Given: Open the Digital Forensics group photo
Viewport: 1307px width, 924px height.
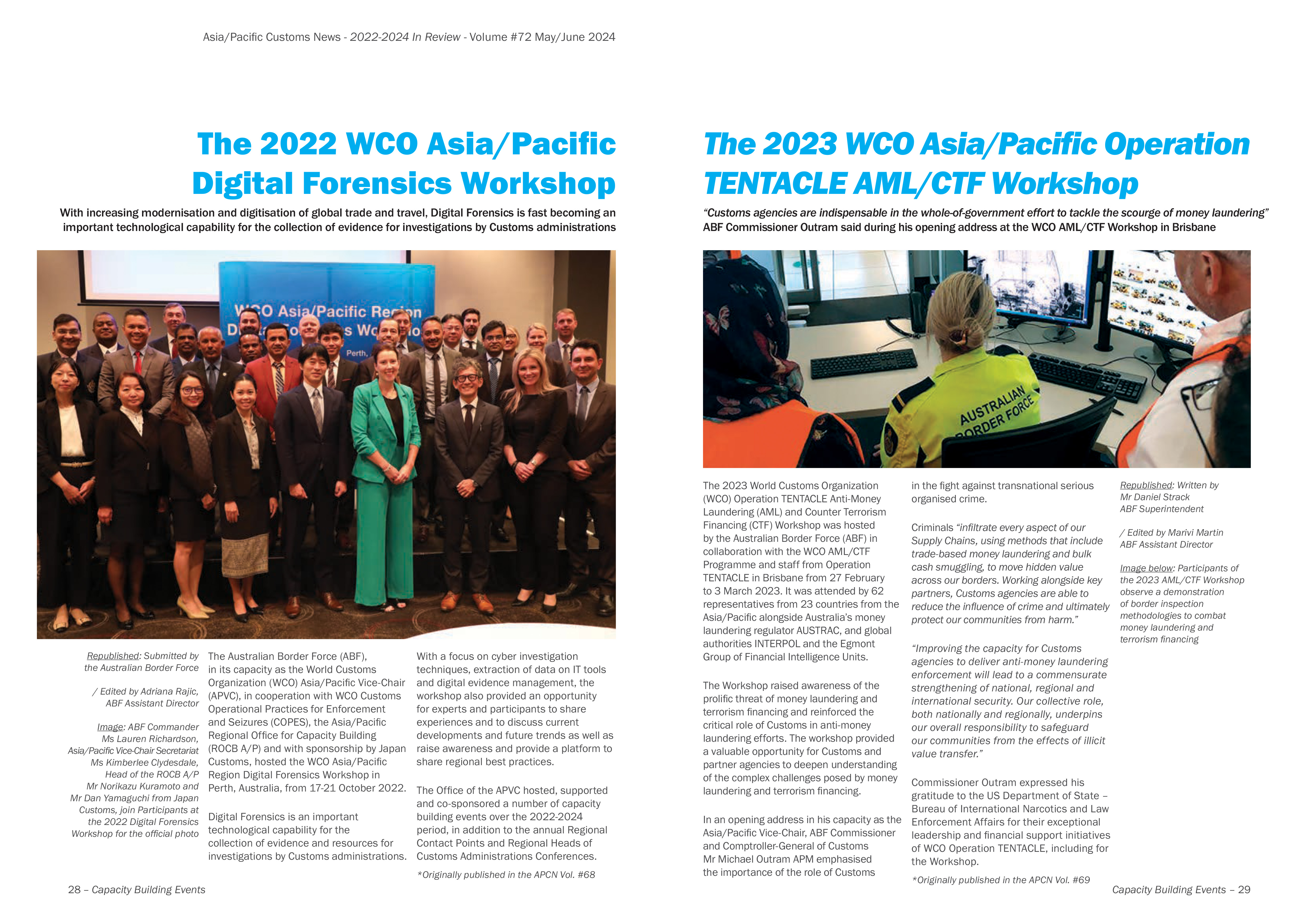Looking at the screenshot, I should point(326,444).
